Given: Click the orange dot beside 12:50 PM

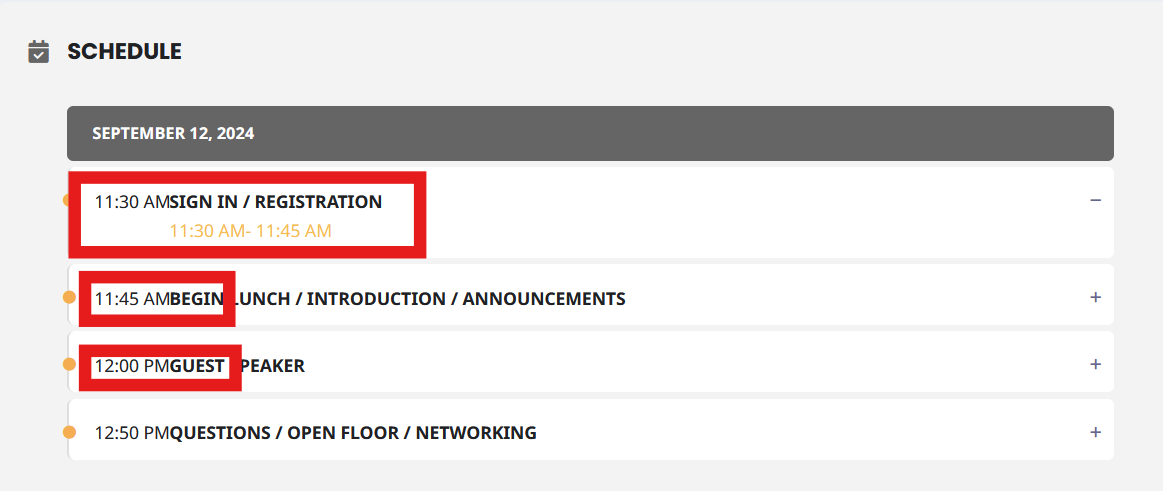Looking at the screenshot, I should tap(69, 432).
